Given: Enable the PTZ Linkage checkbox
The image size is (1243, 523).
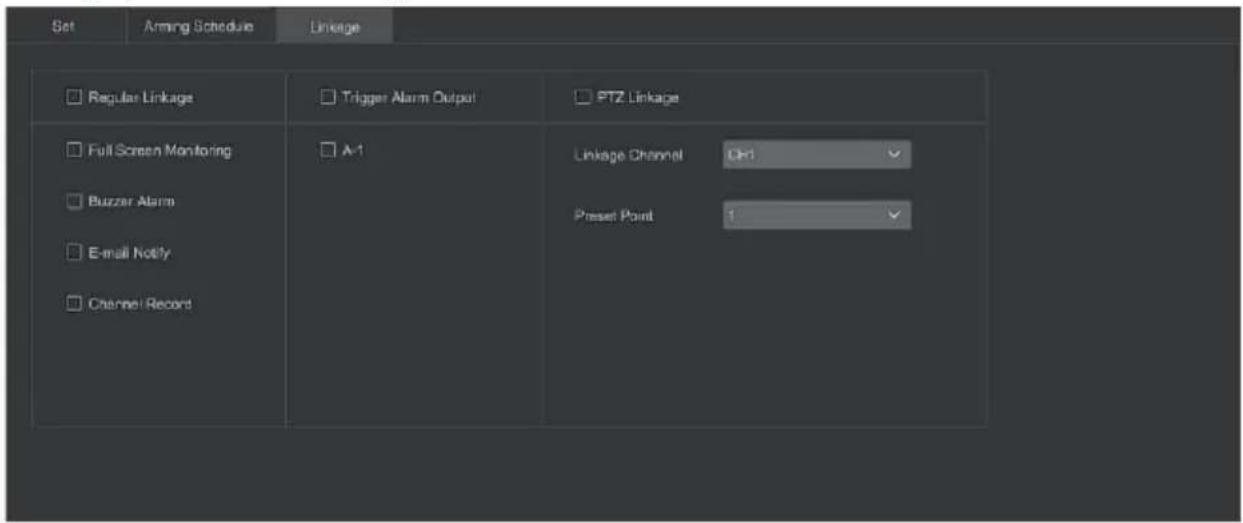Looking at the screenshot, I should tap(582, 98).
